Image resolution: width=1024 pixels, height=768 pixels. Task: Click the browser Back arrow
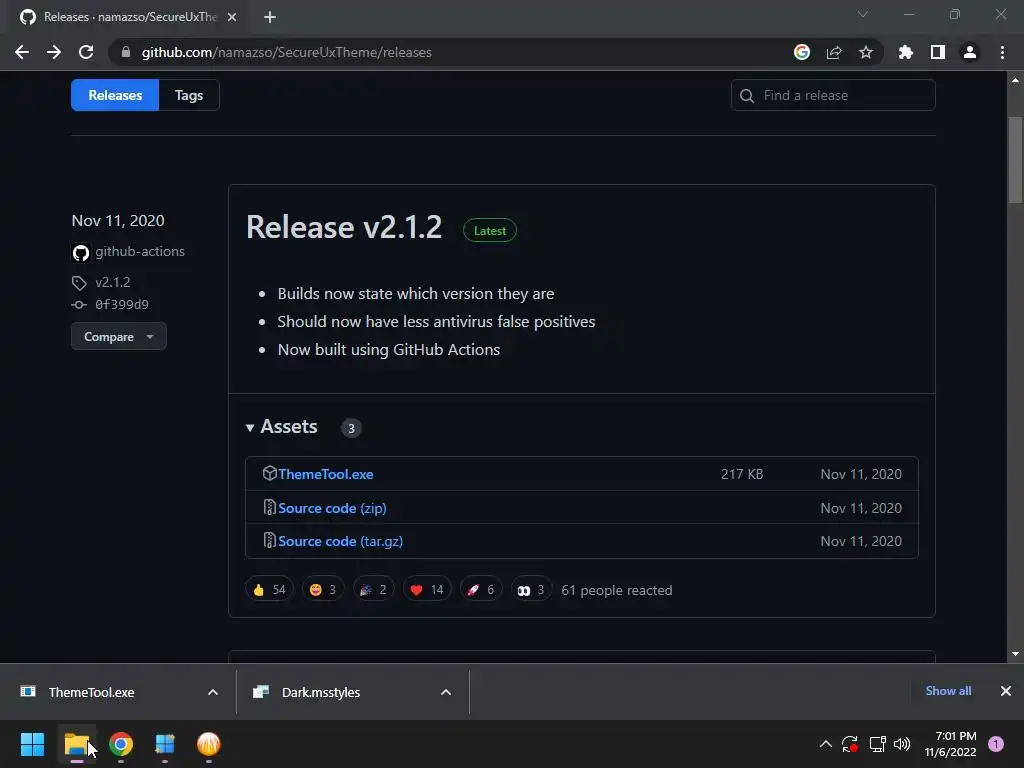click(22, 52)
